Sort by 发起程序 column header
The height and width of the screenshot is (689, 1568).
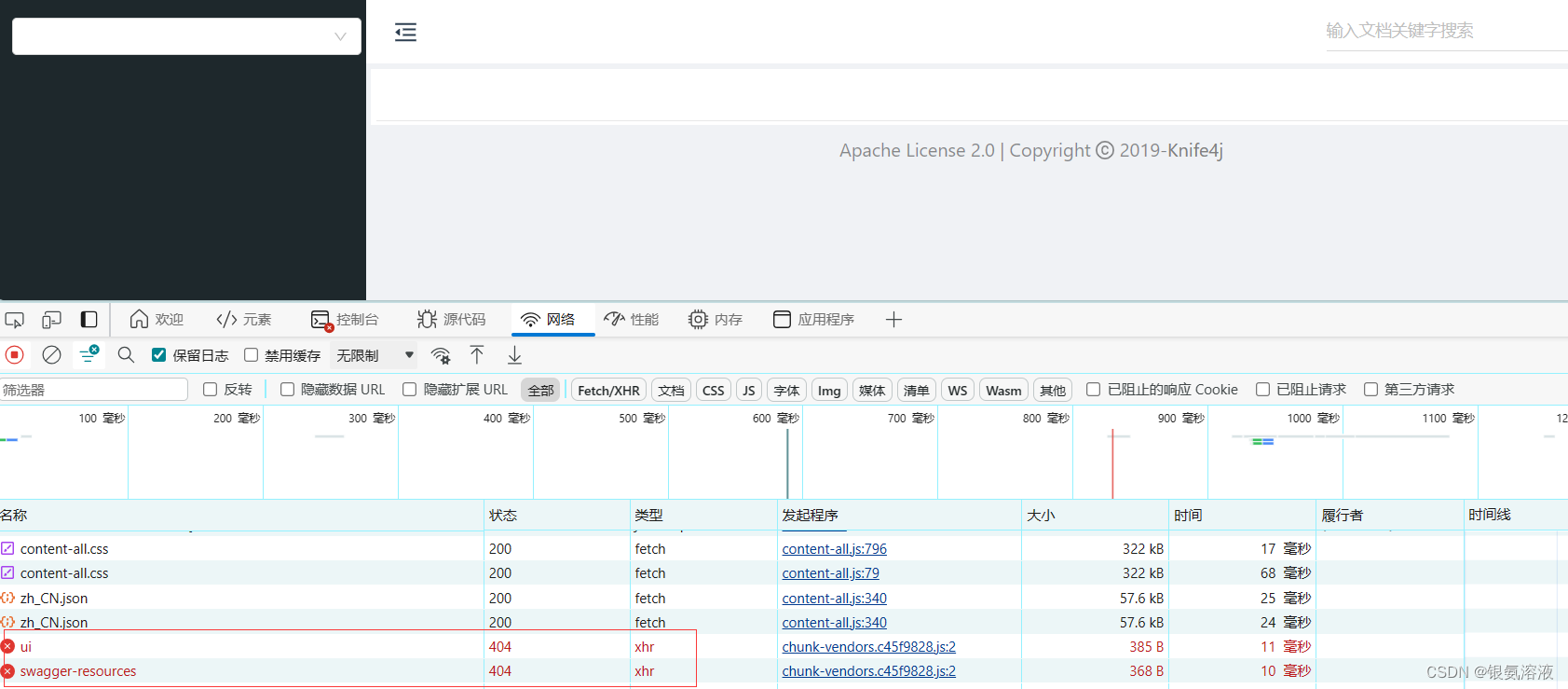899,515
